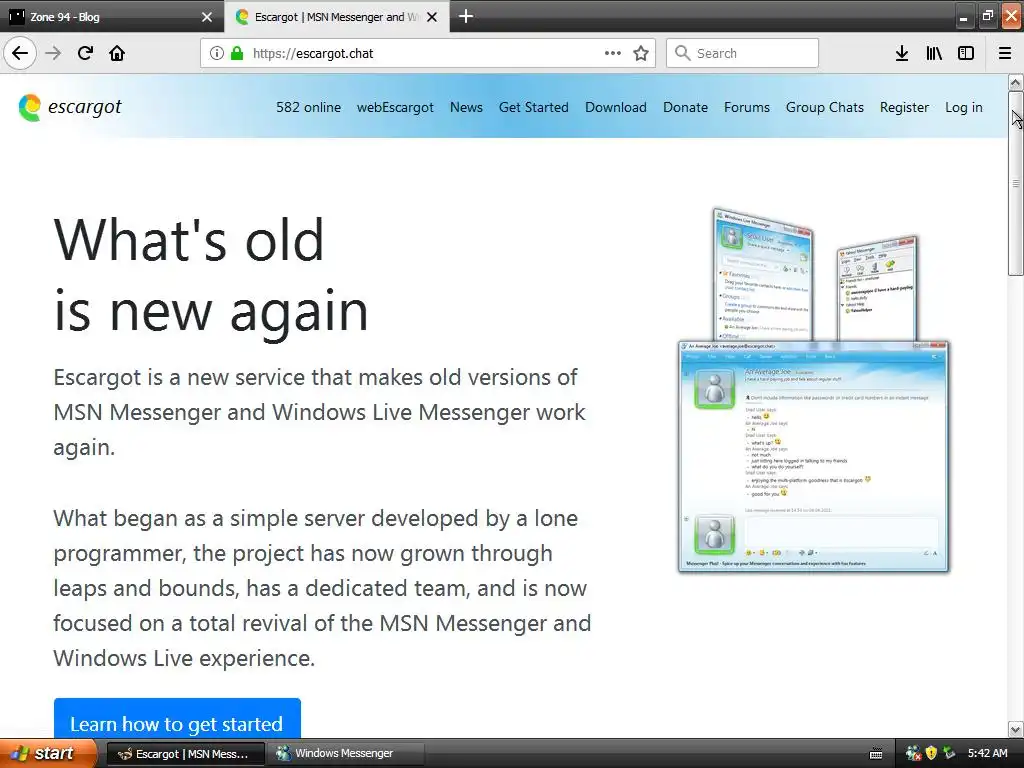This screenshot has height=768, width=1024.
Task: Click the keyboard tray icon
Action: pyautogui.click(x=876, y=754)
